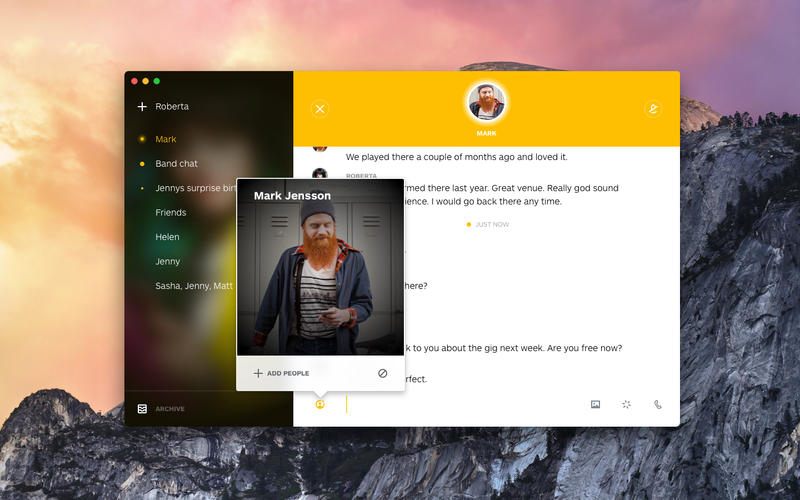Viewport: 800px width, 500px height.
Task: Click the sketch icon in yellow header
Action: [x=653, y=109]
